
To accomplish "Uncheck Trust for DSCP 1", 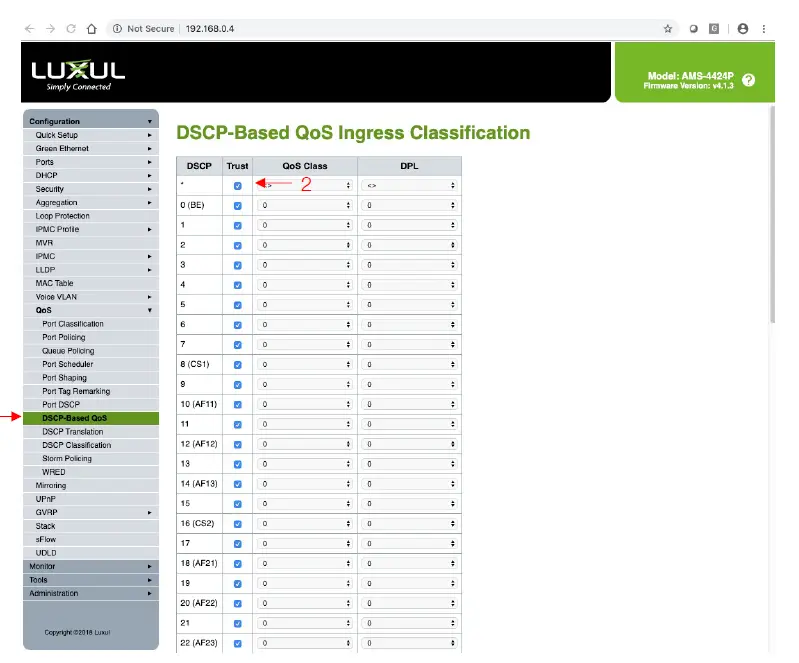I will 237,226.
